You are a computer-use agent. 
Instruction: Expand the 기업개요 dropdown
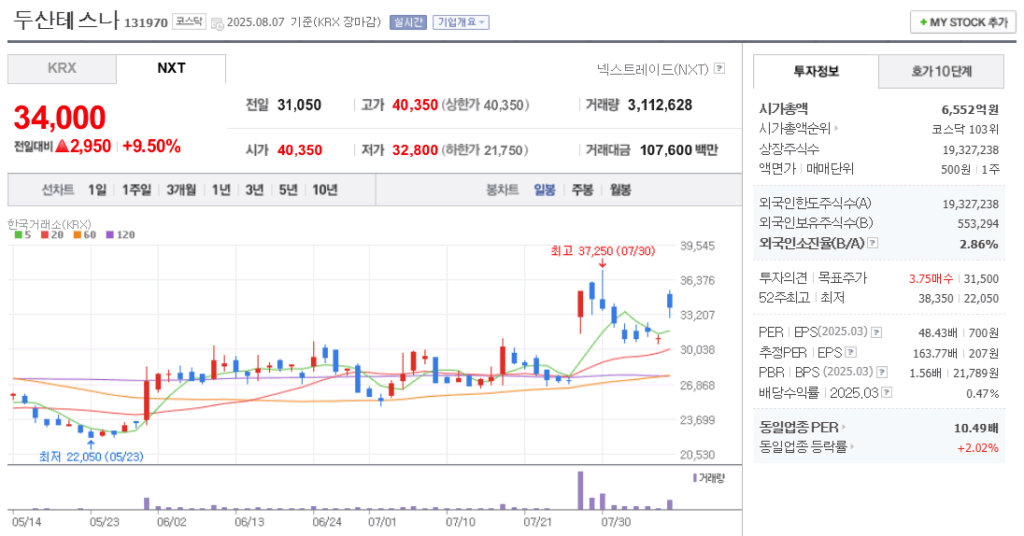point(461,22)
